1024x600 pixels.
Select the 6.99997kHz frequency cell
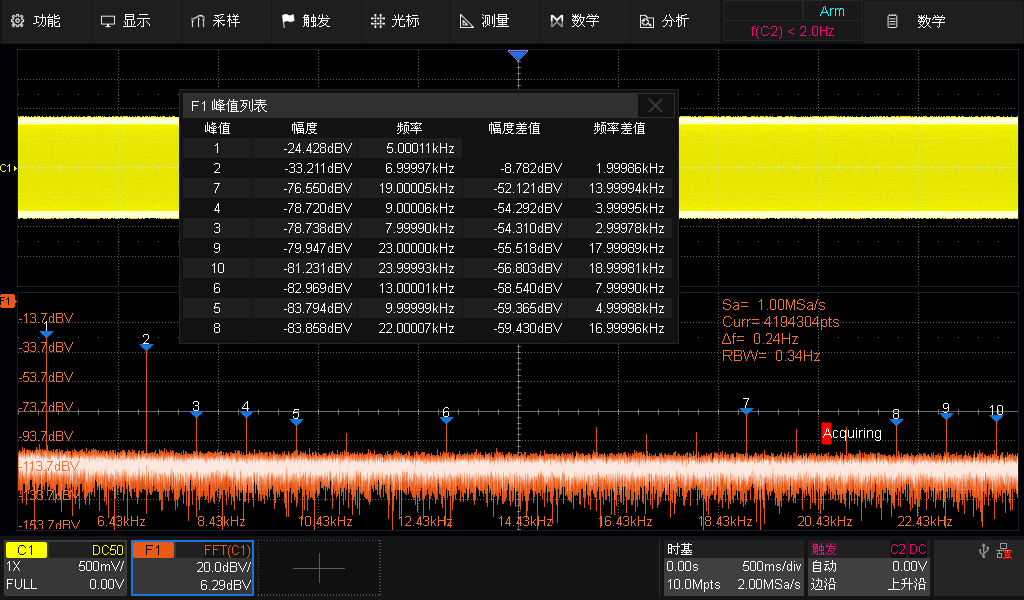click(410, 168)
